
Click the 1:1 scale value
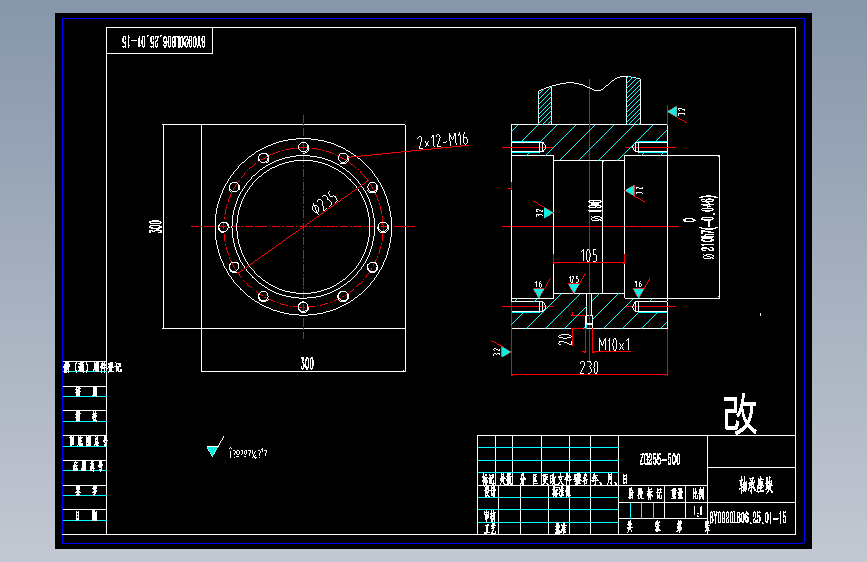pyautogui.click(x=698, y=511)
